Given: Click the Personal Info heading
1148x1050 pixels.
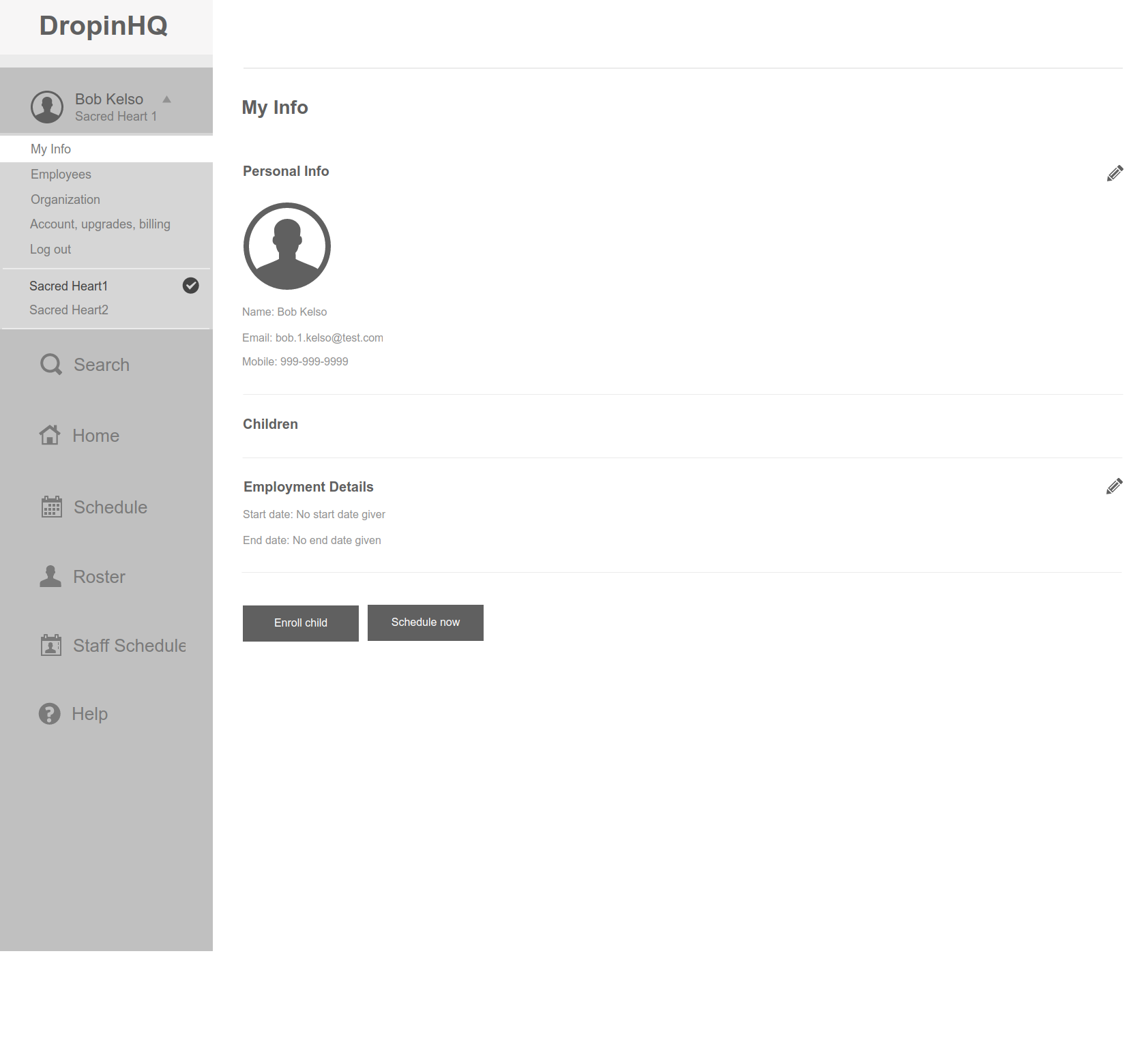Looking at the screenshot, I should tap(286, 171).
